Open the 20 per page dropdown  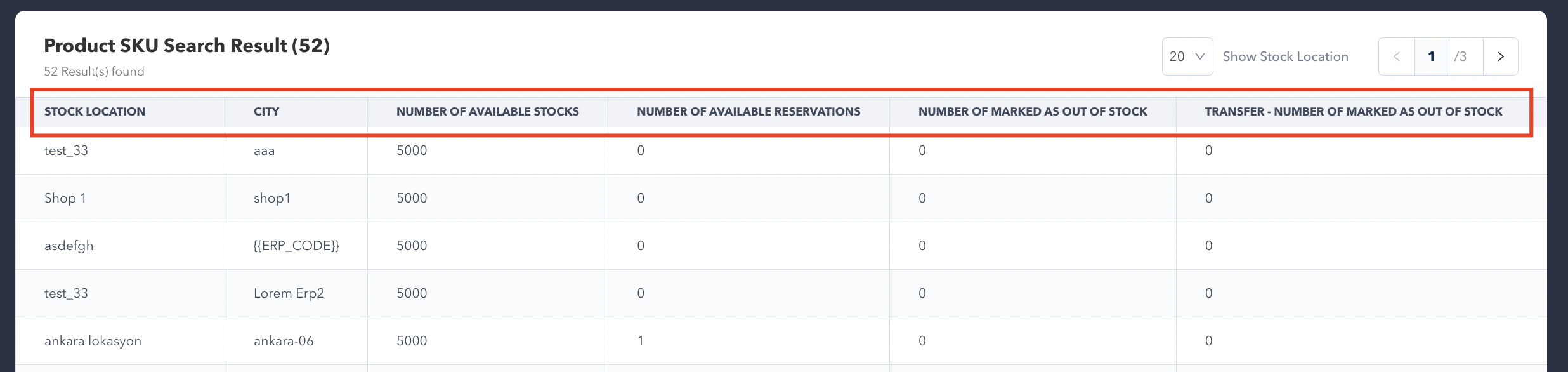pos(1187,56)
